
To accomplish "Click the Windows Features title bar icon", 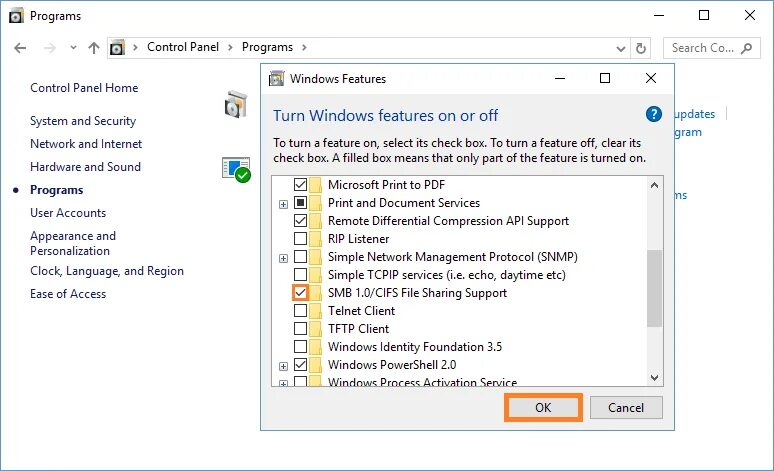I will coord(275,78).
